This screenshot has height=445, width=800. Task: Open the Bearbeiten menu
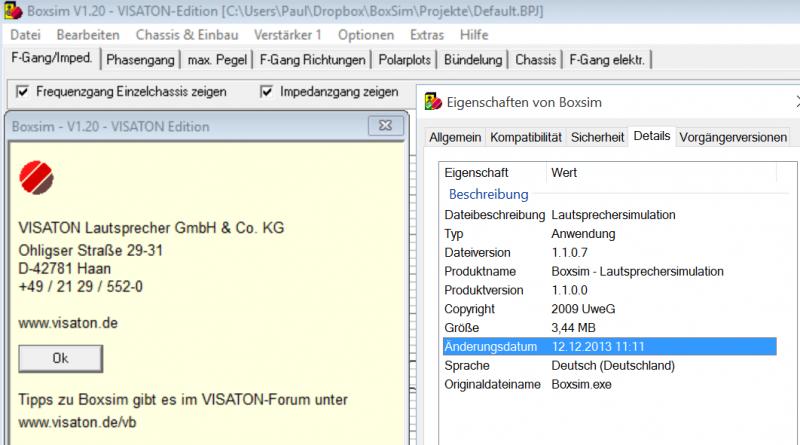point(88,35)
